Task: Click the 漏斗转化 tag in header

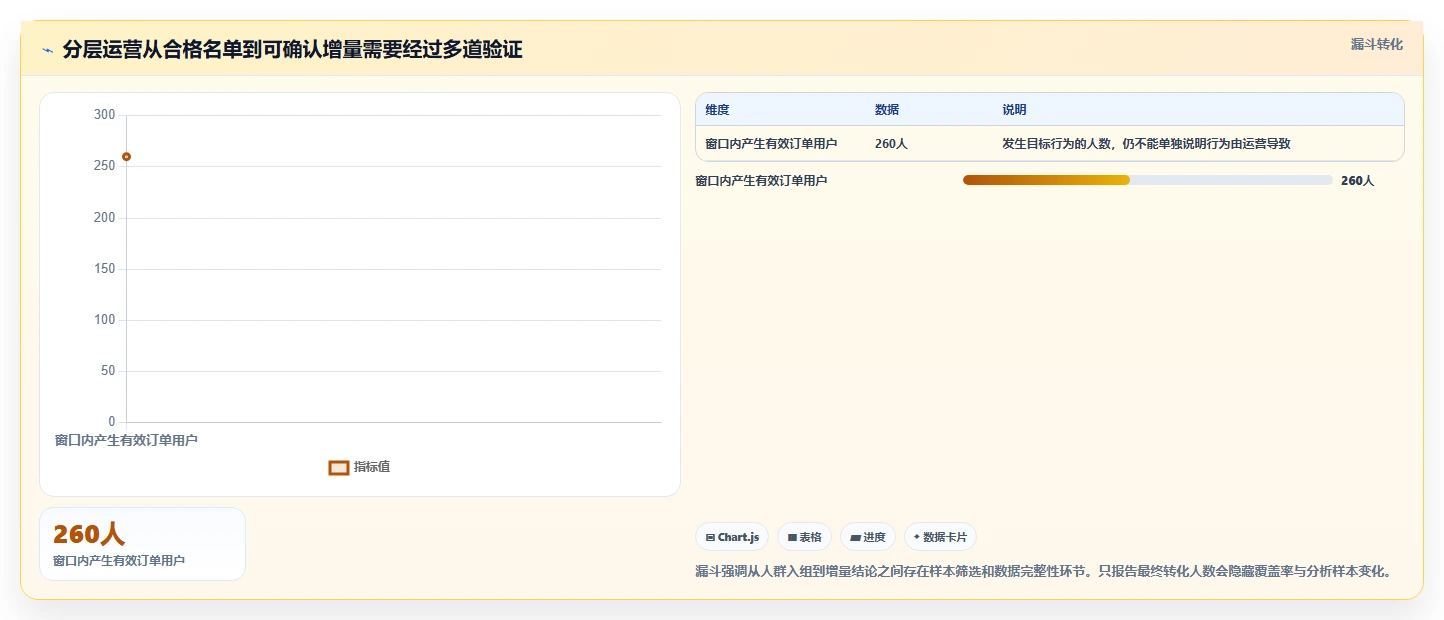Action: (1376, 44)
